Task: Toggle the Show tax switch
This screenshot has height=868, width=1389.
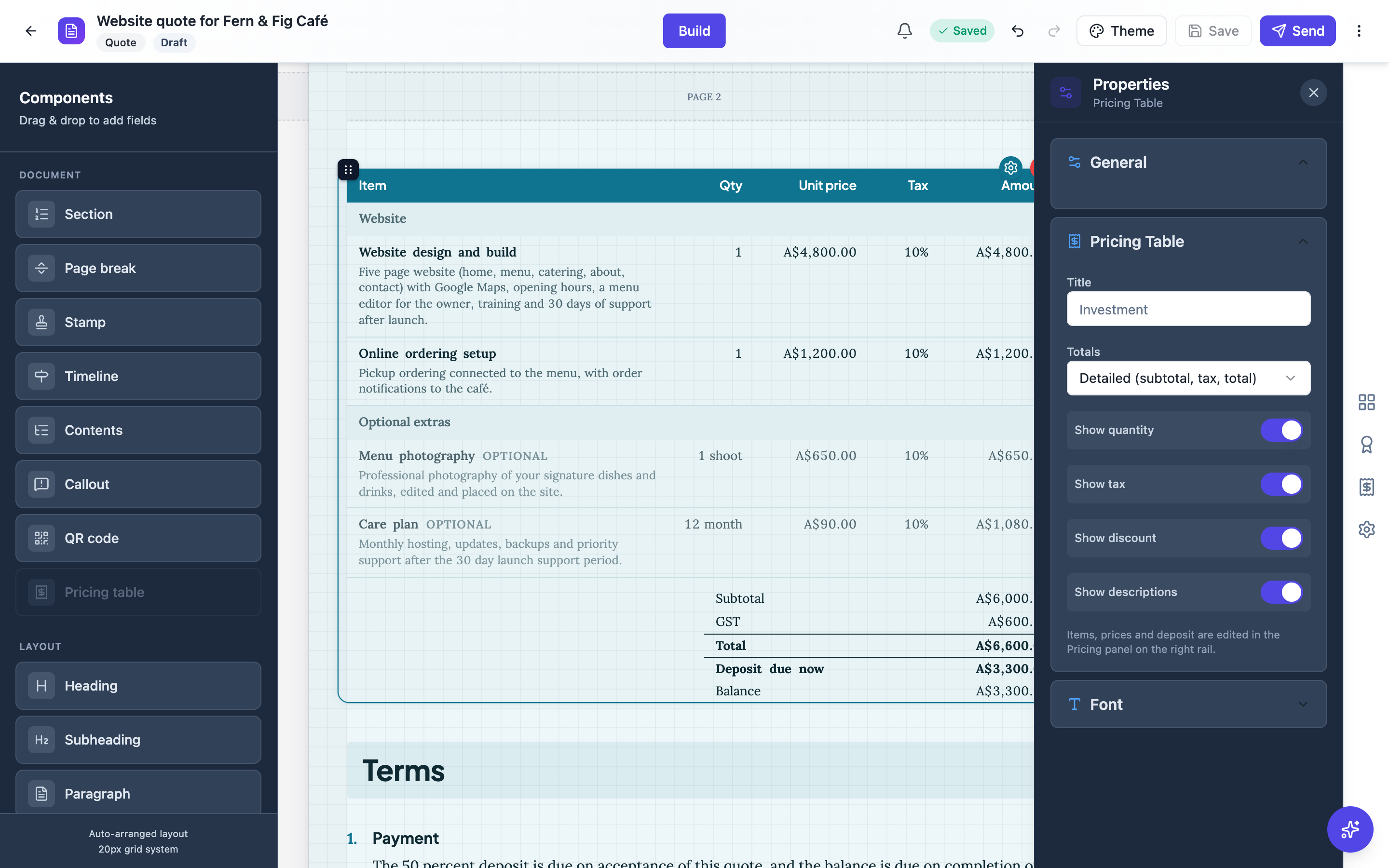Action: coord(1281,484)
